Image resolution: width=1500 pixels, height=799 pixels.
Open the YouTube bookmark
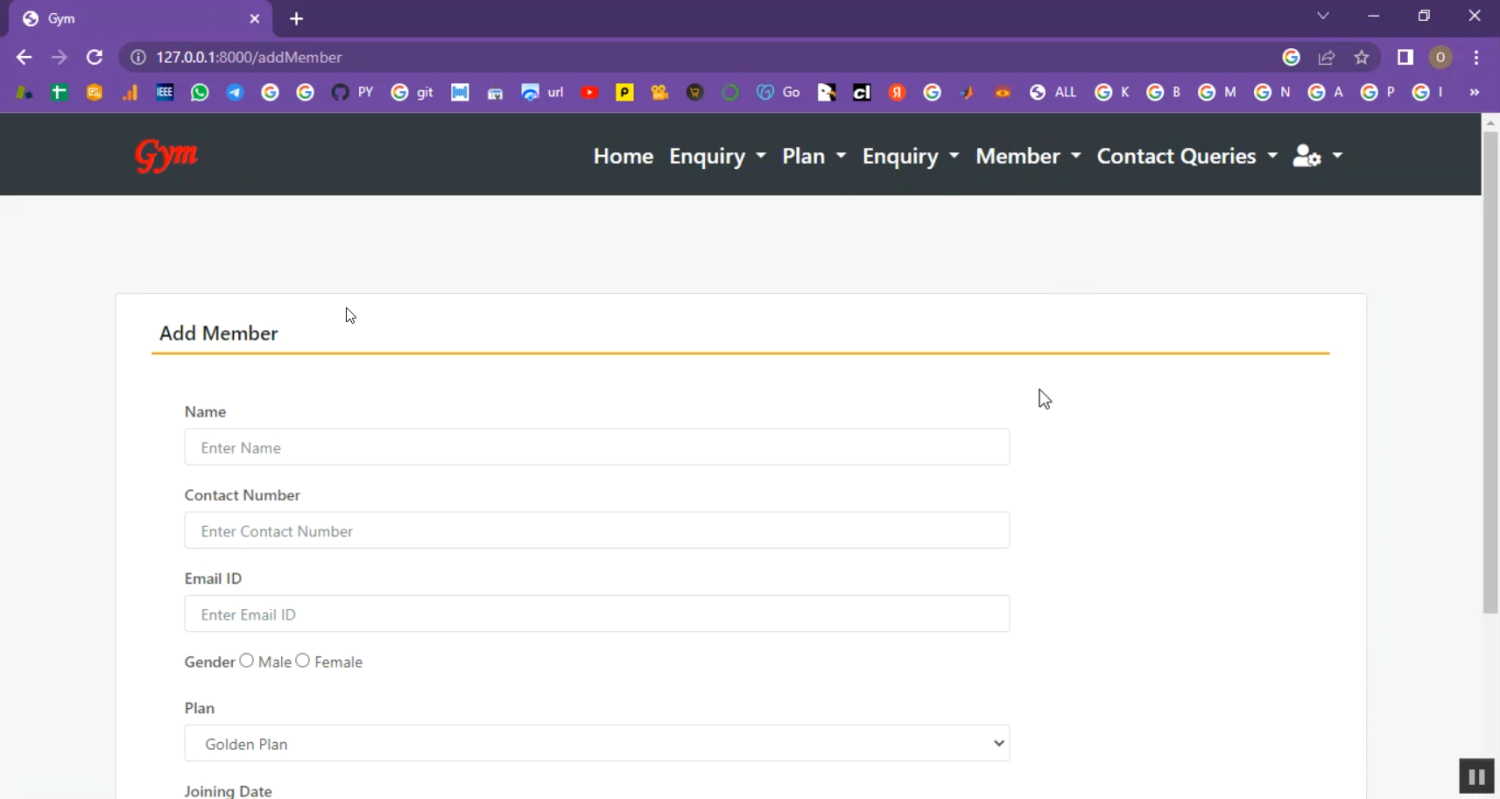pyautogui.click(x=590, y=92)
